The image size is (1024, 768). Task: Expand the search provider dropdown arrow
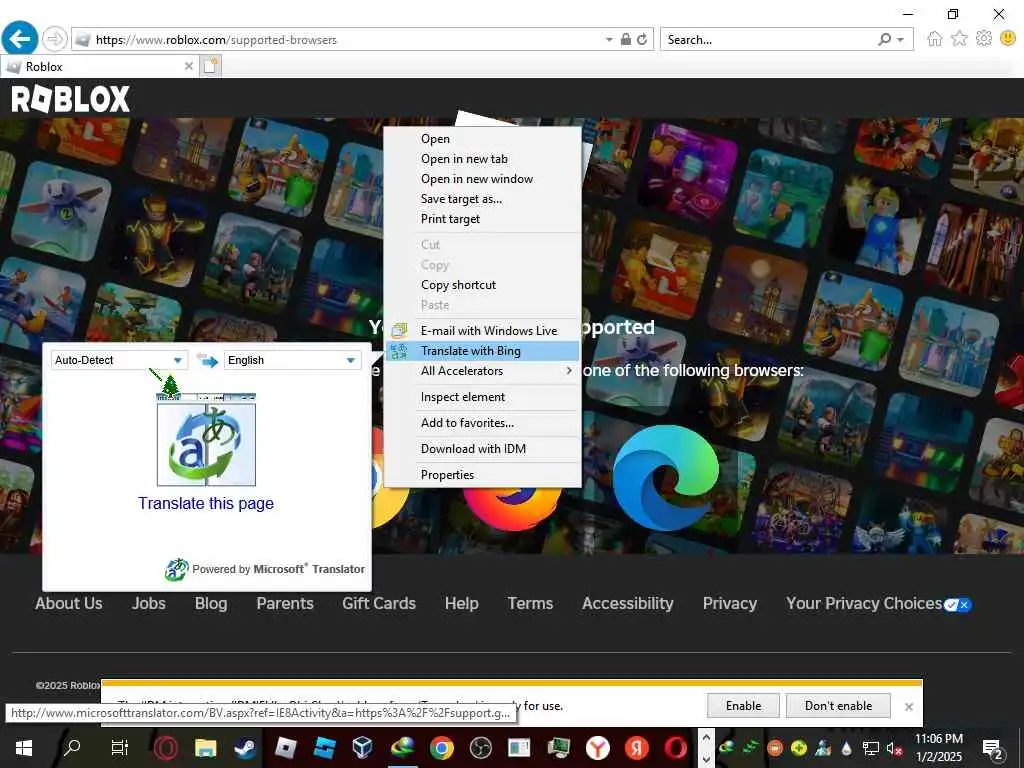tap(901, 40)
